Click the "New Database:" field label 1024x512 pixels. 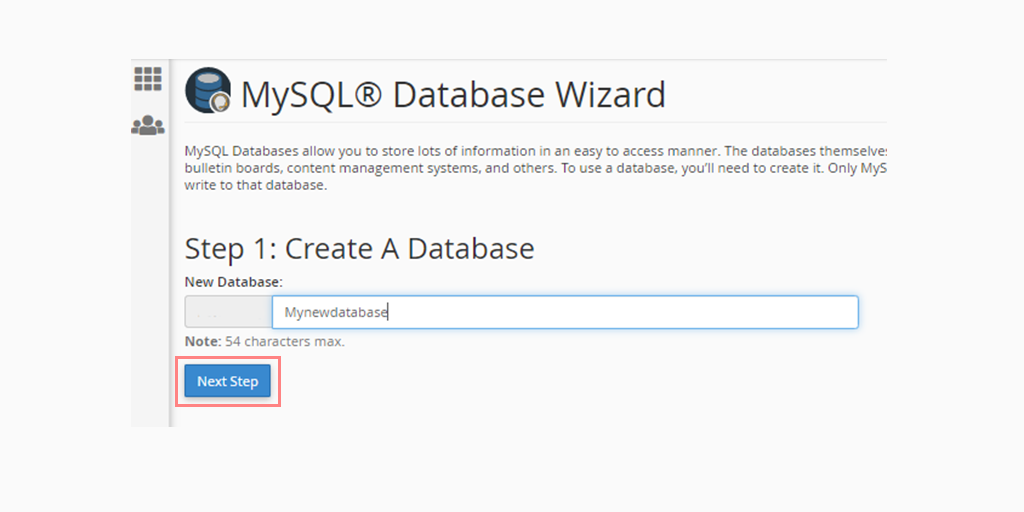tap(234, 282)
